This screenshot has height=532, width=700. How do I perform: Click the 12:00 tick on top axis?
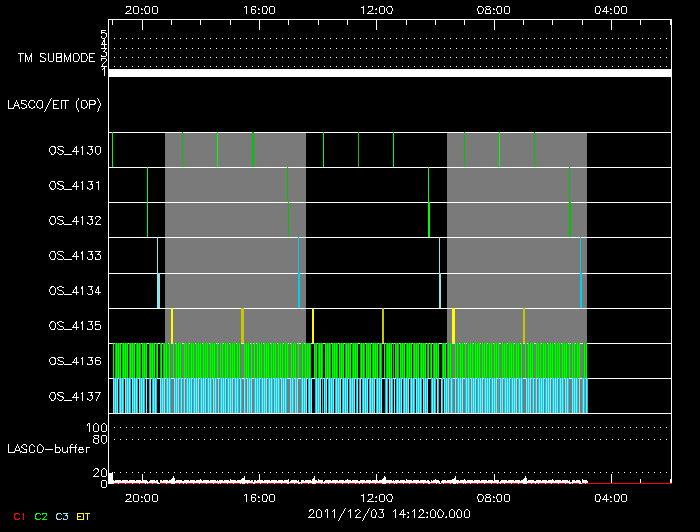(x=377, y=9)
